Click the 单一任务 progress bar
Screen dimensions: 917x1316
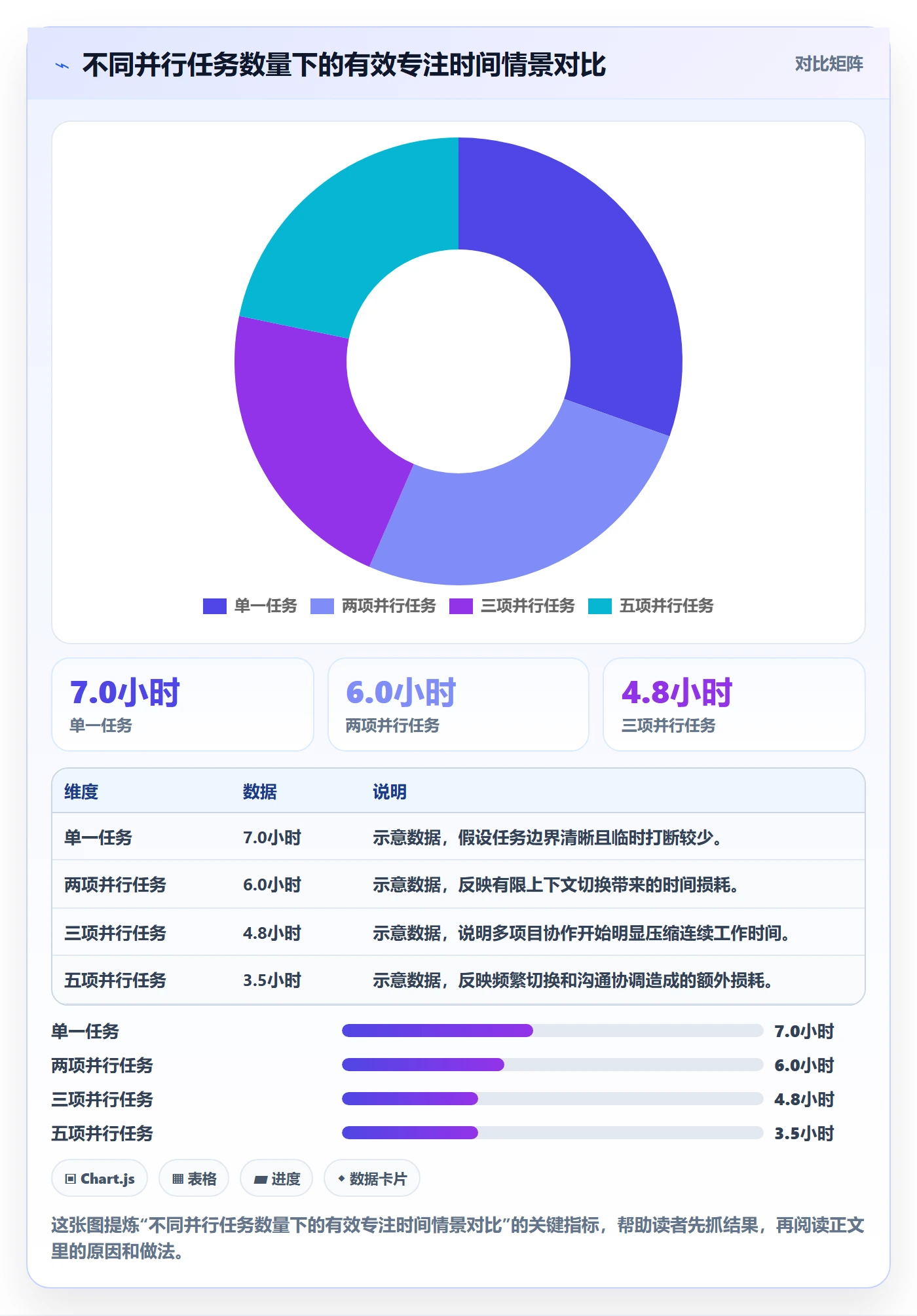coord(552,1031)
